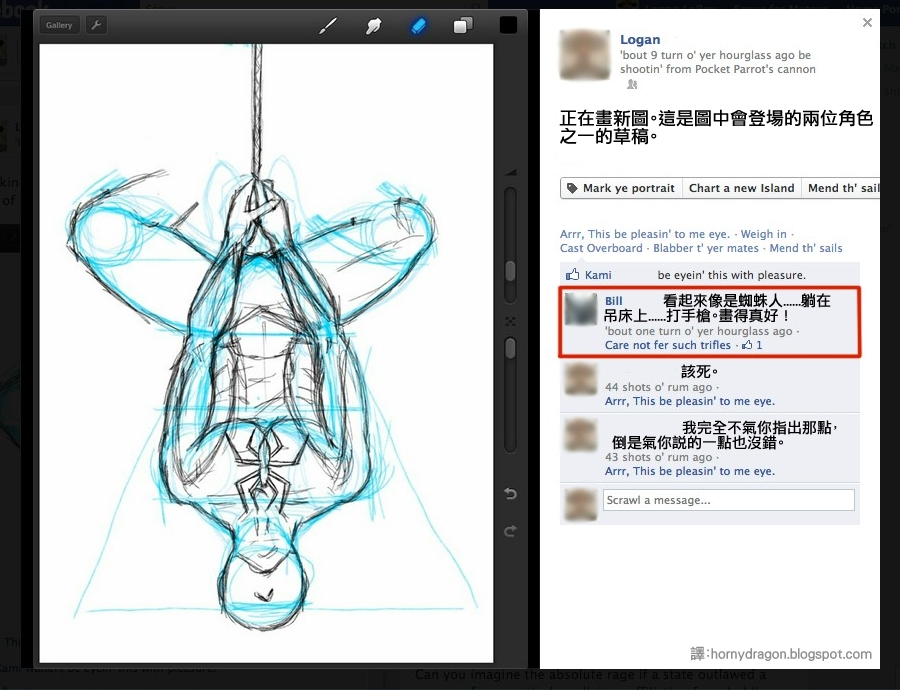Open the layers panel icon

(463, 25)
